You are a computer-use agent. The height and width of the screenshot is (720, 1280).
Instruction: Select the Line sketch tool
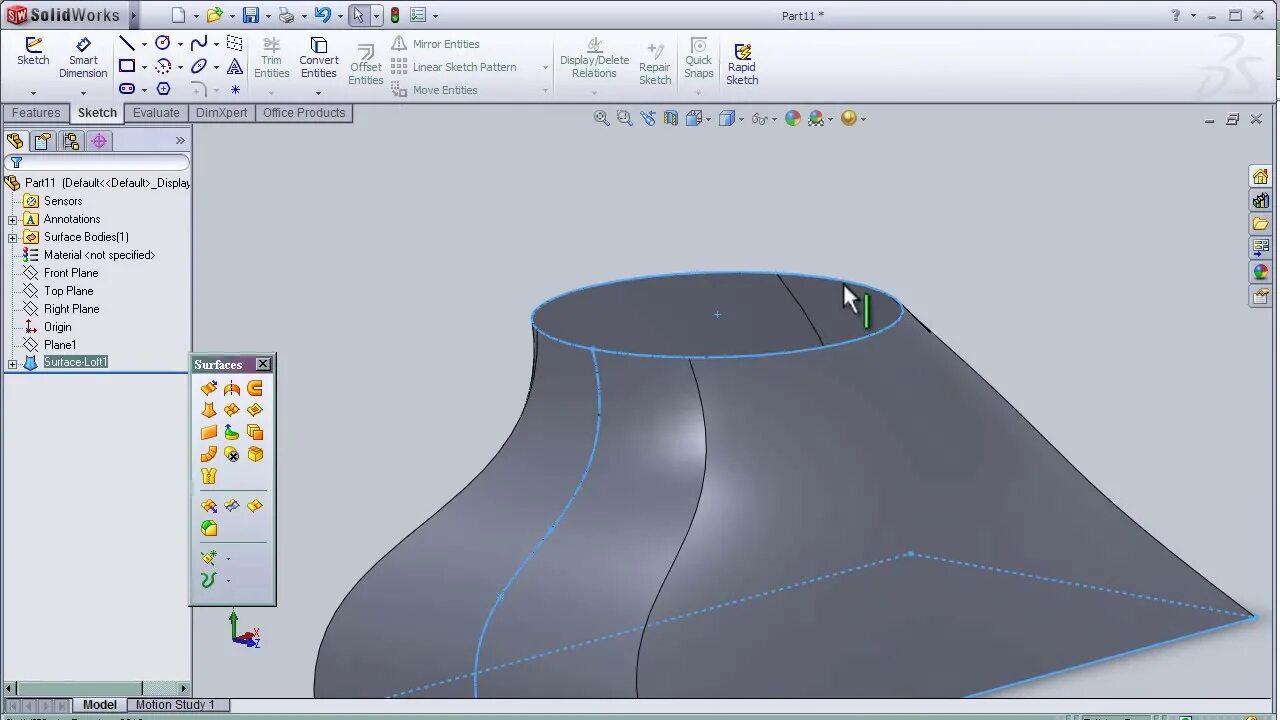point(127,44)
